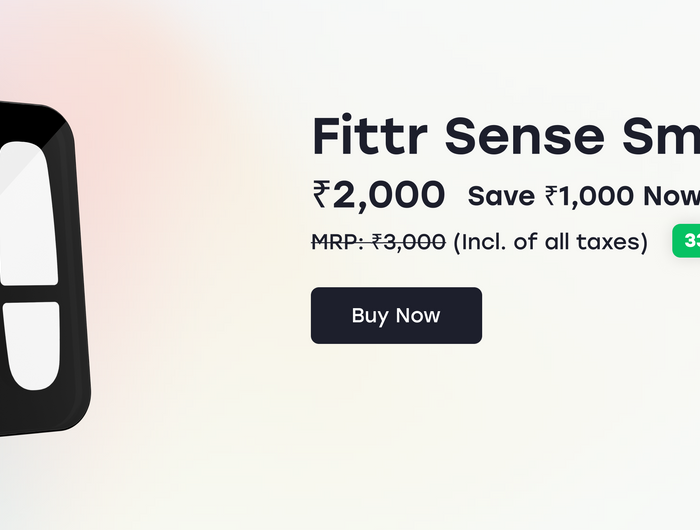Viewport: 700px width, 530px height.
Task: Select the ₹2,000 sale price
Action: click(x=379, y=195)
